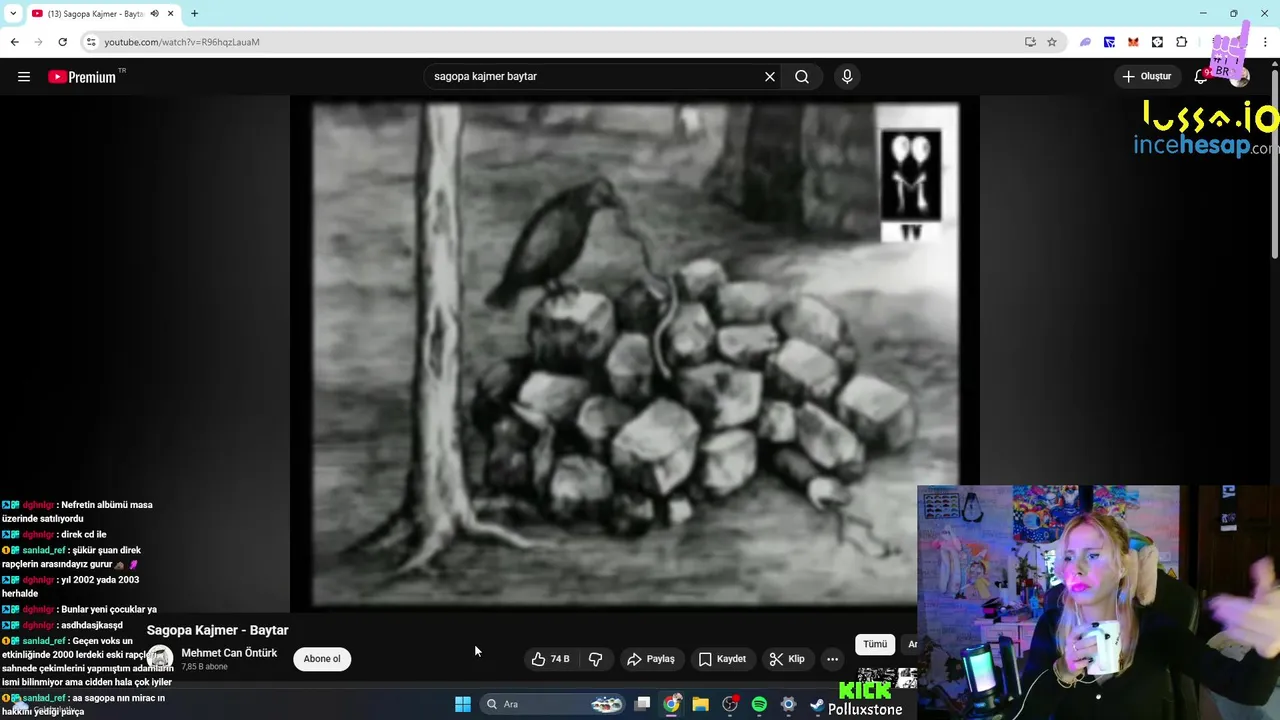Open the black-and-white extension icon
Image resolution: width=1280 pixels, height=720 pixels.
point(1157,42)
